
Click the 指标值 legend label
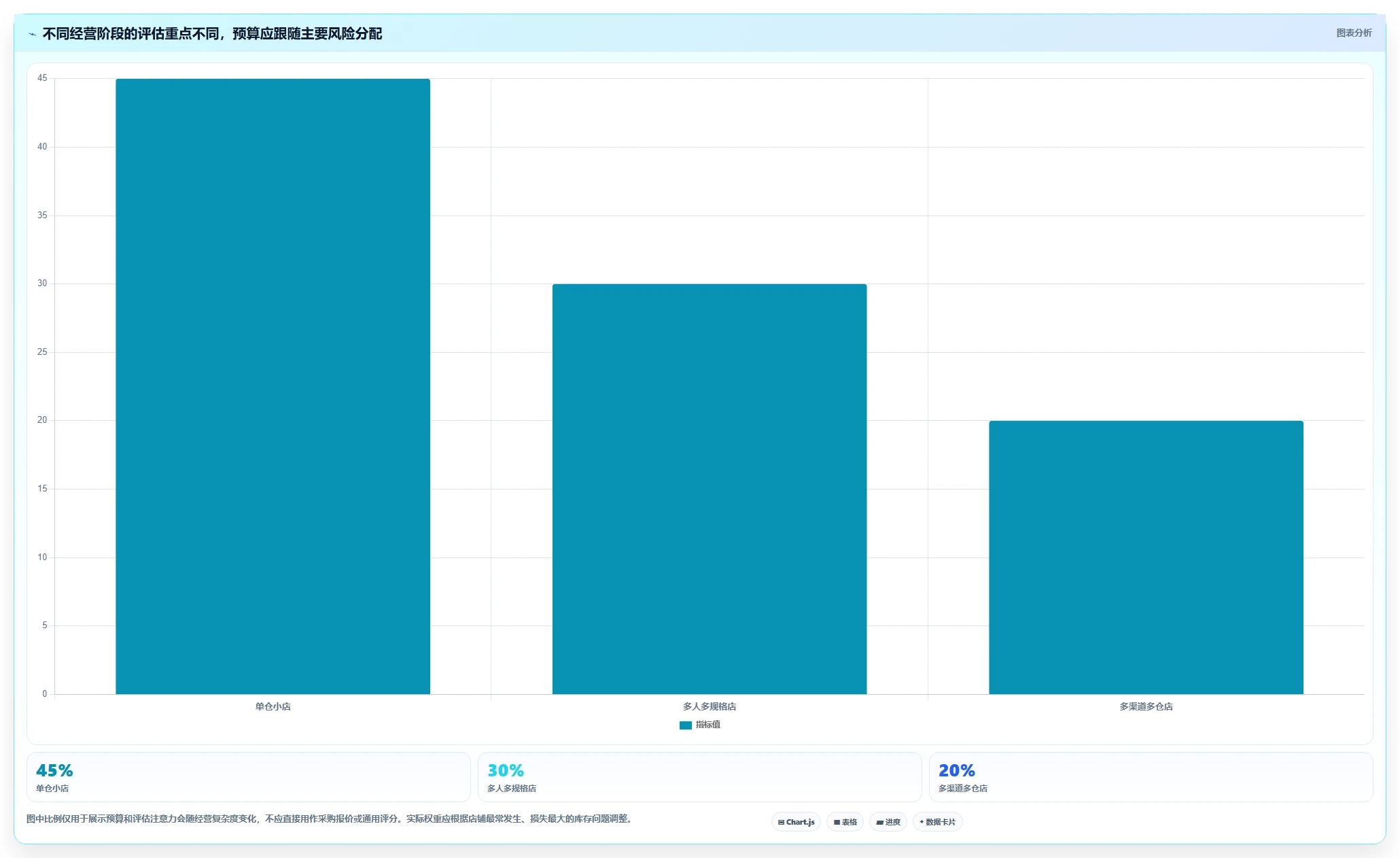point(708,725)
